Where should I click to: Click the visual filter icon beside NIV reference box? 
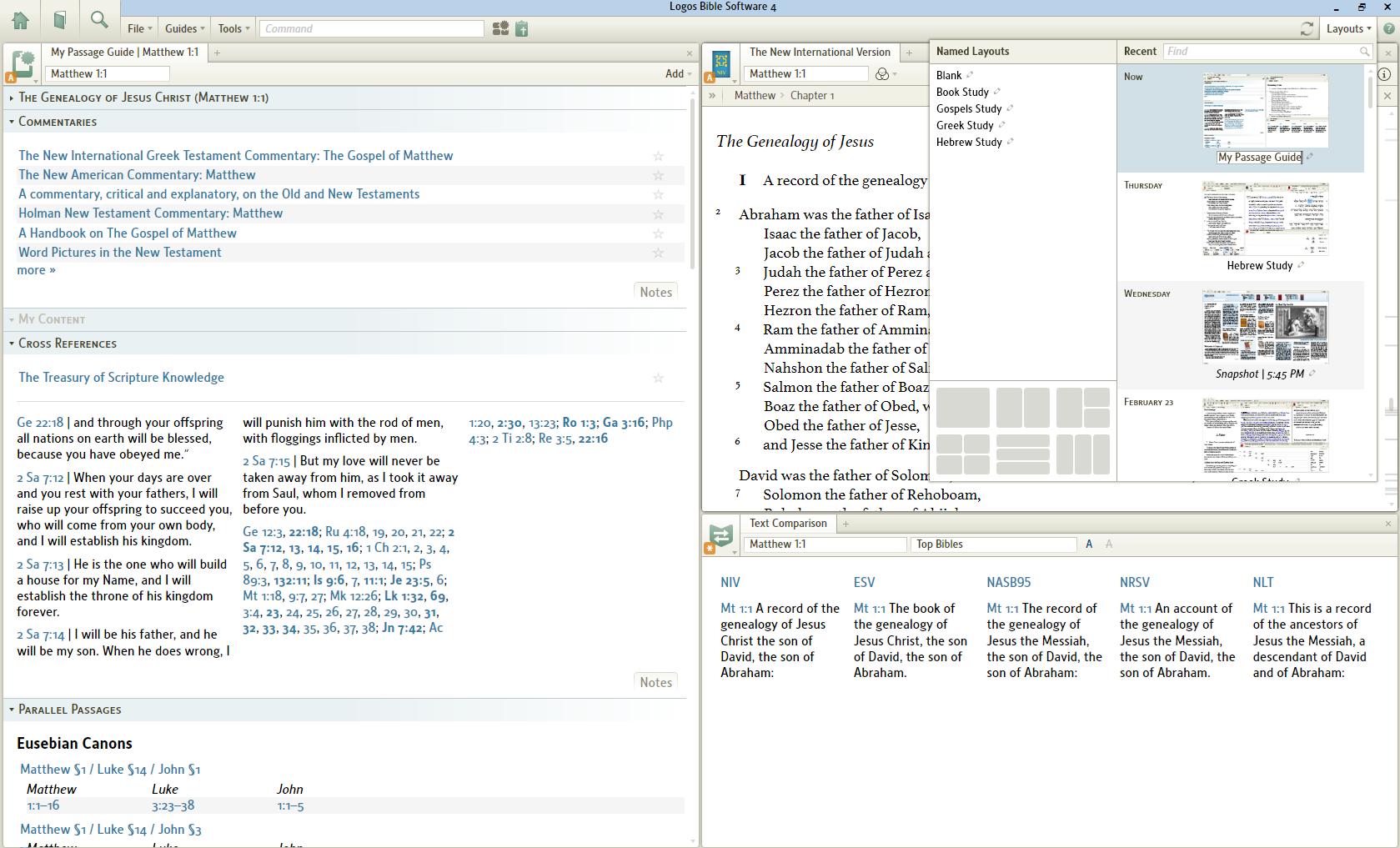882,74
